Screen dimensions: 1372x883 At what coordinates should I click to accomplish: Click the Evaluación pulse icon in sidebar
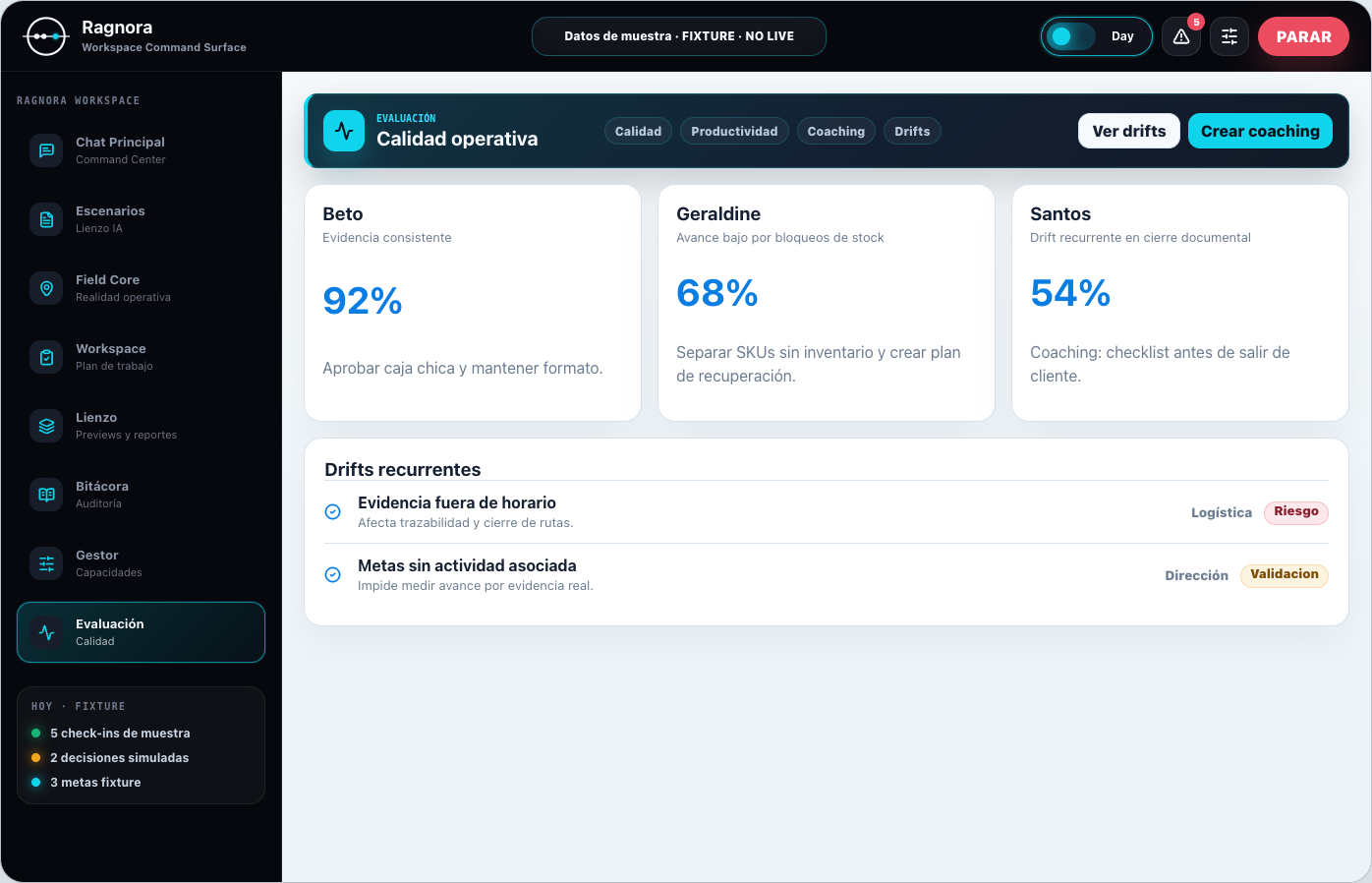pos(46,632)
